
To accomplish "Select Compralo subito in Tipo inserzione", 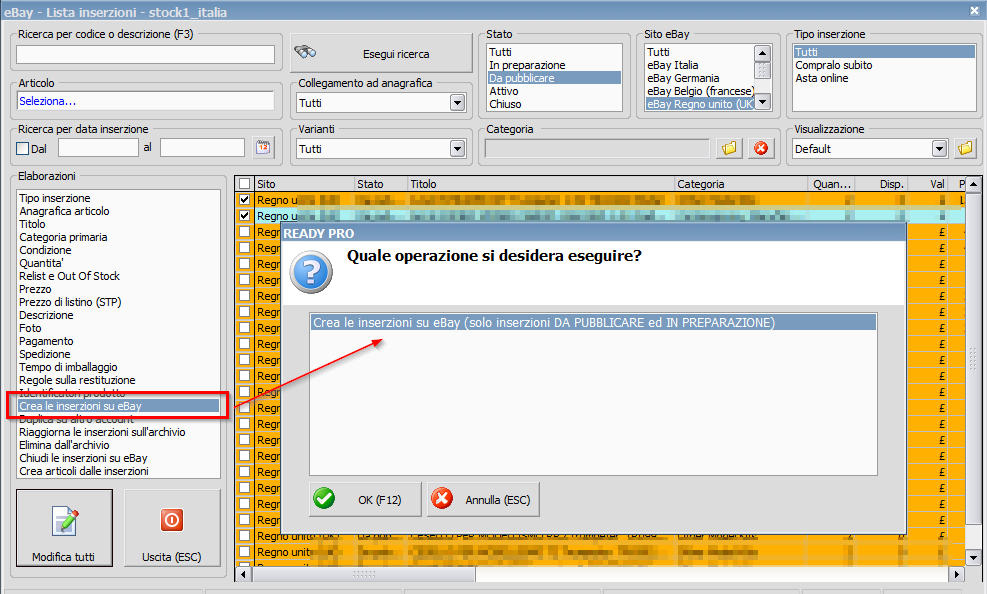I will [x=833, y=65].
